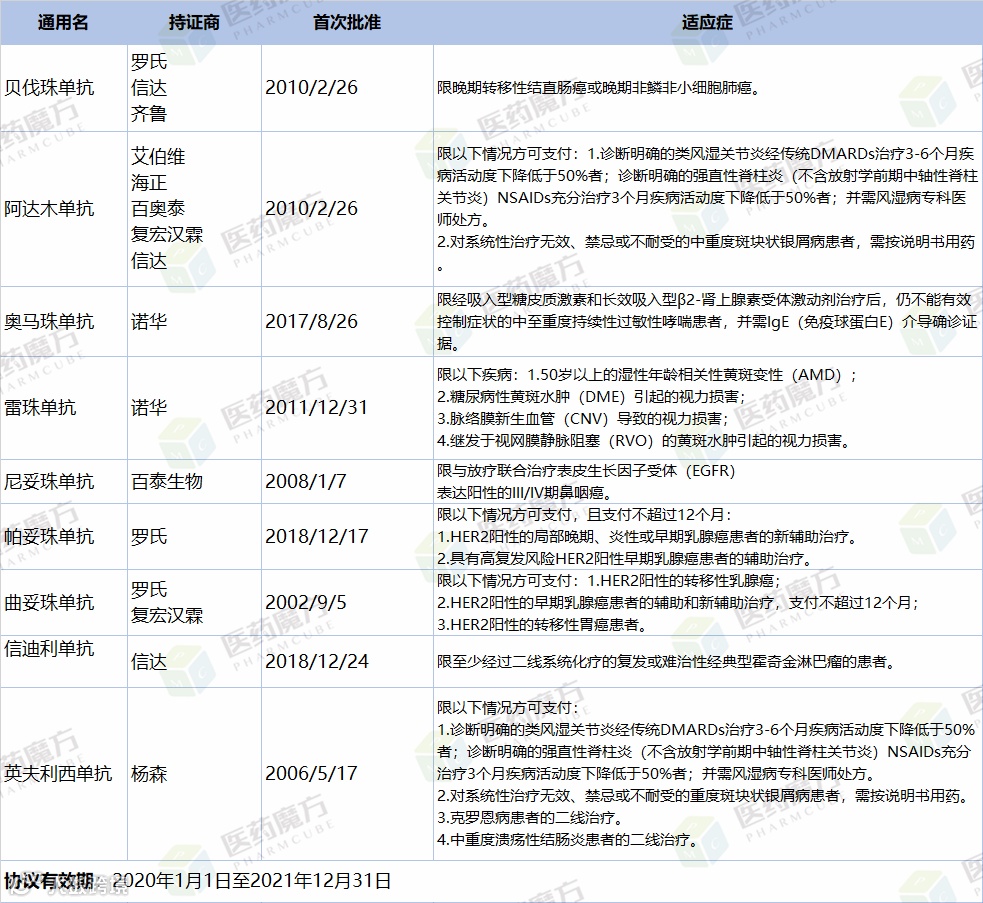983x903 pixels.
Task: Click the approval date 2018/12/24
Action: (x=317, y=661)
